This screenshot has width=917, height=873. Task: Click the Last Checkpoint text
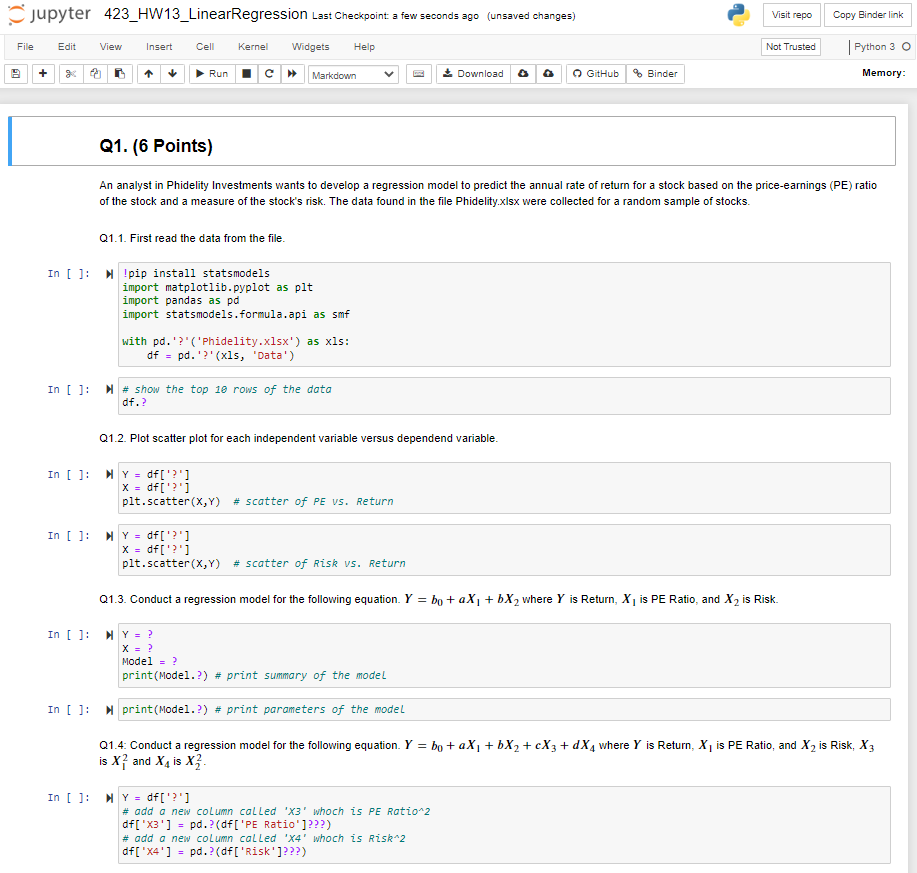point(395,16)
